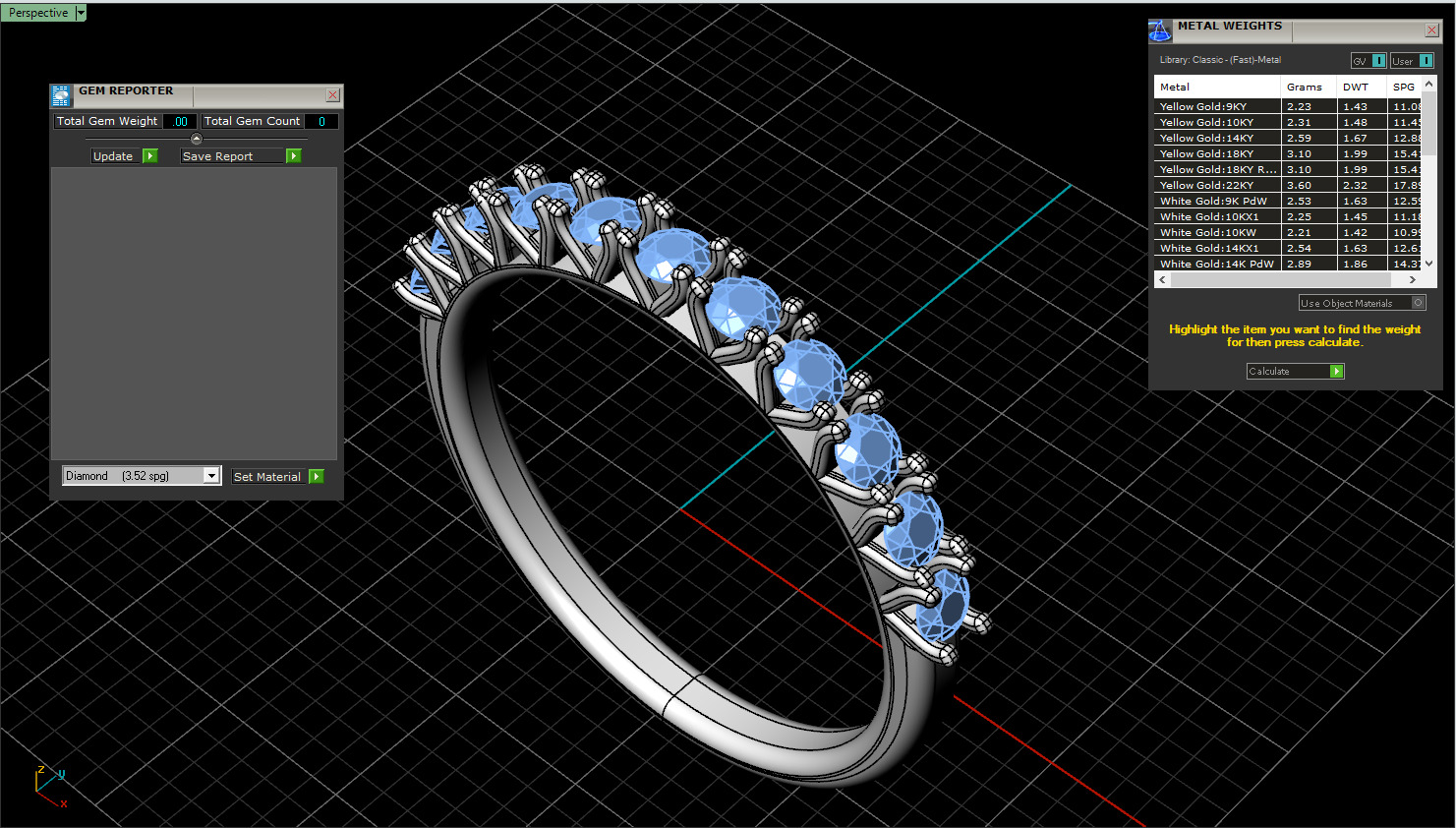Click the SPG column header
This screenshot has height=828, width=1456.
pyautogui.click(x=1405, y=88)
